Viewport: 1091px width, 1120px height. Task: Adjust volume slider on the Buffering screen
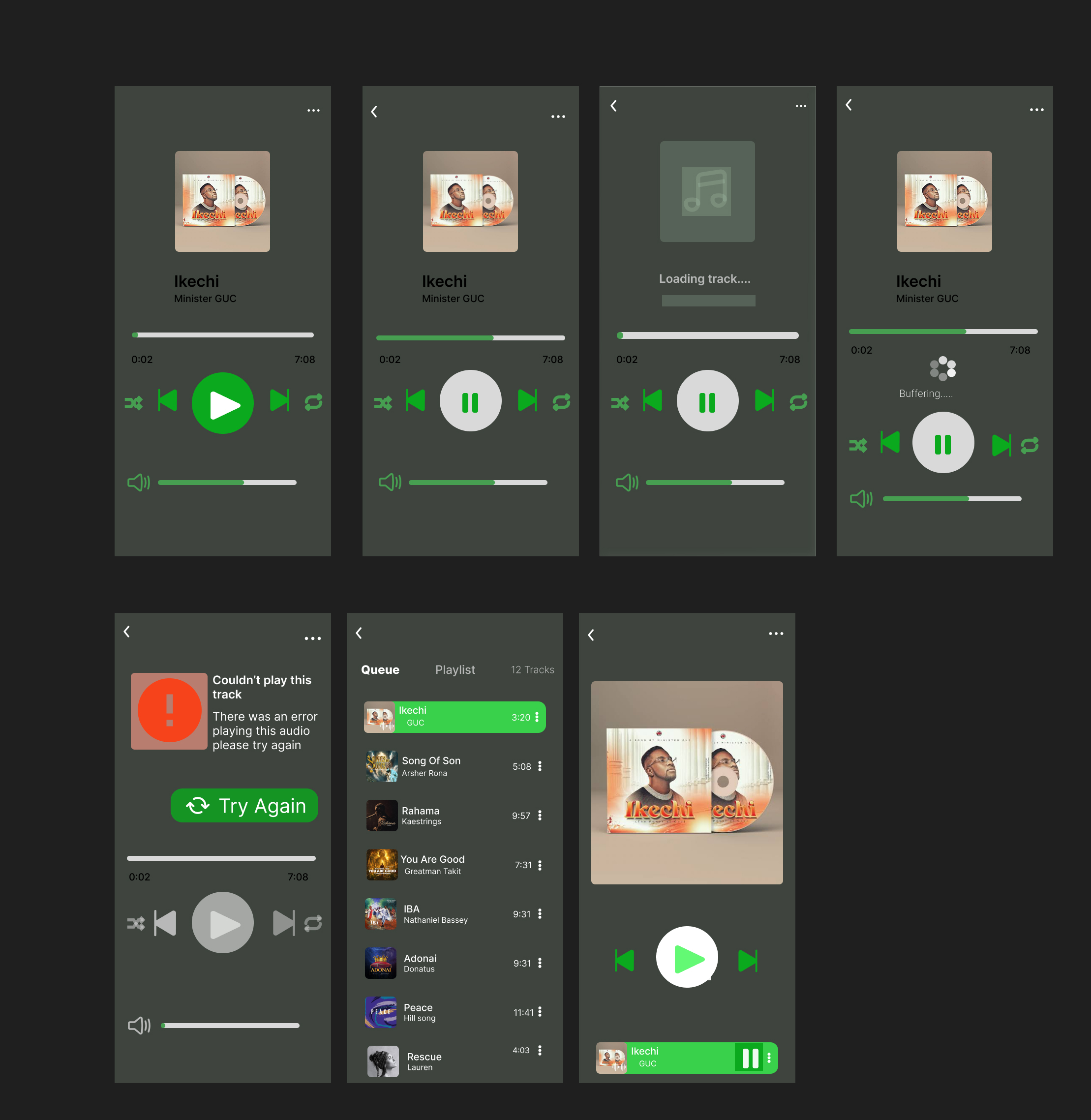click(x=952, y=499)
